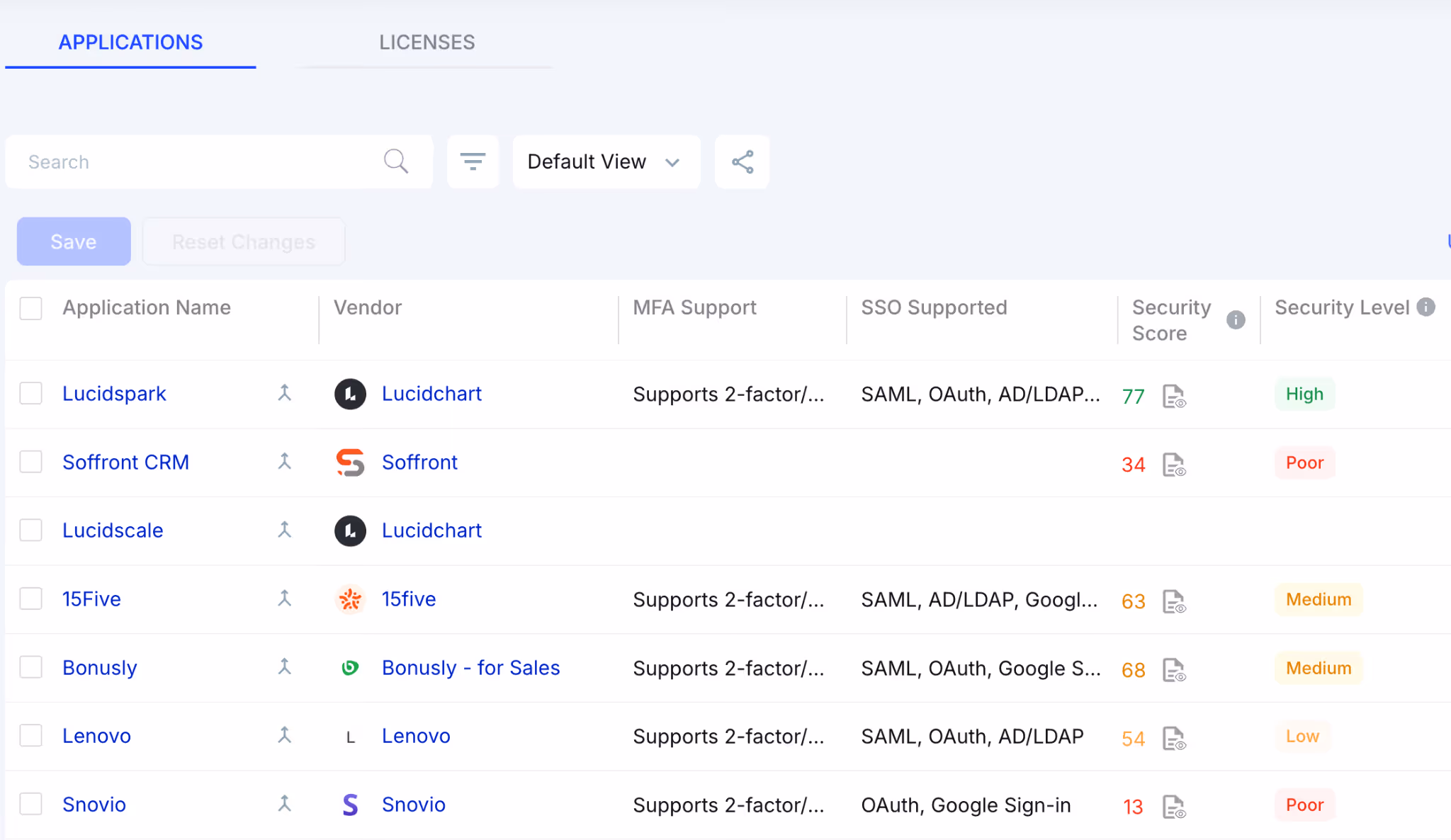Click the MFA Support column header
Screen dimensions: 1451x840
point(694,307)
